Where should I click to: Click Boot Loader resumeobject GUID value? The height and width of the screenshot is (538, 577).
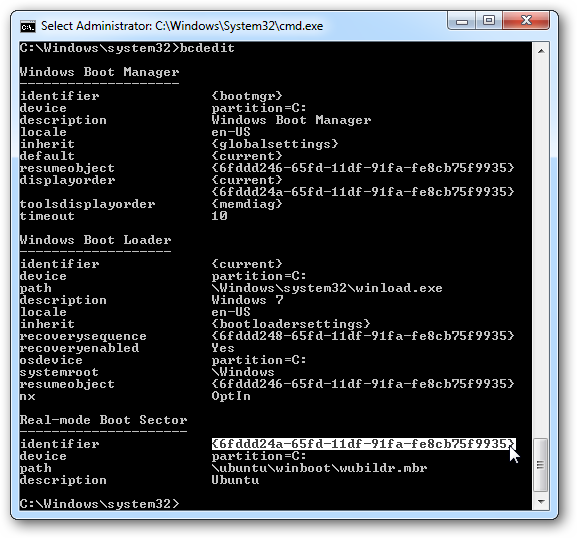pyautogui.click(x=363, y=384)
